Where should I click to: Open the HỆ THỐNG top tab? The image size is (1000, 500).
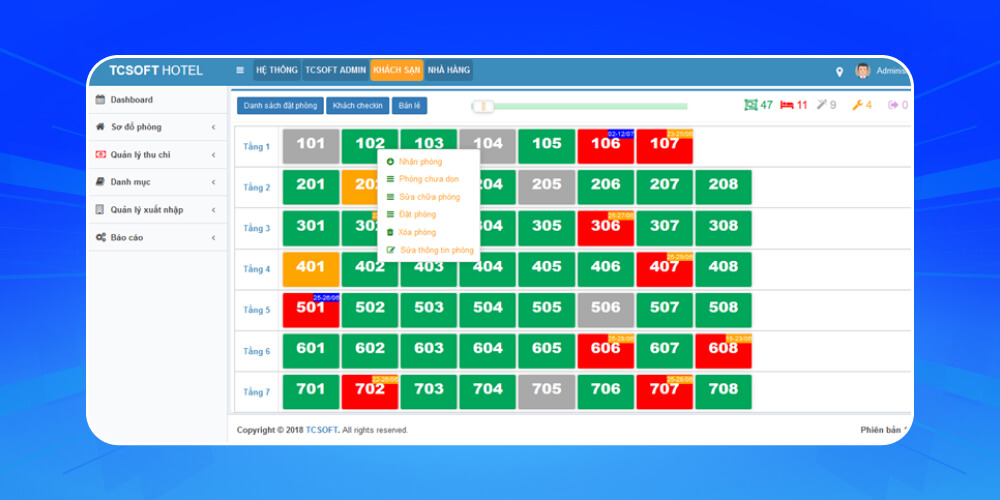(x=276, y=70)
